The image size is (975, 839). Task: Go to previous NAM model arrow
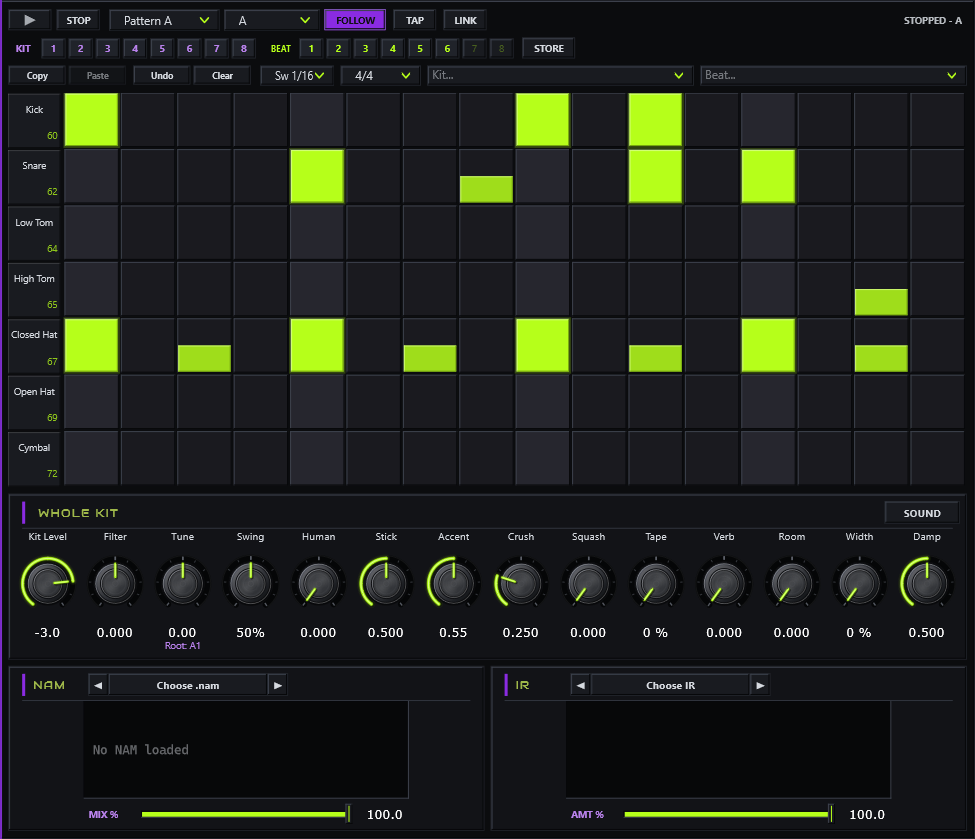tap(98, 685)
